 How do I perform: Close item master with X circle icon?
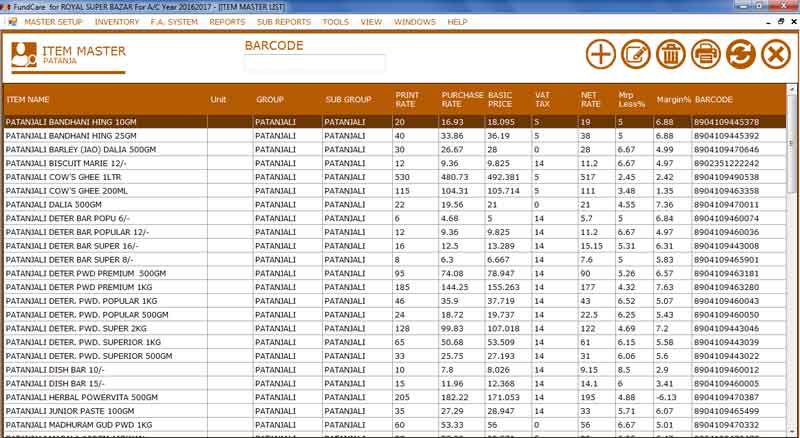[776, 54]
